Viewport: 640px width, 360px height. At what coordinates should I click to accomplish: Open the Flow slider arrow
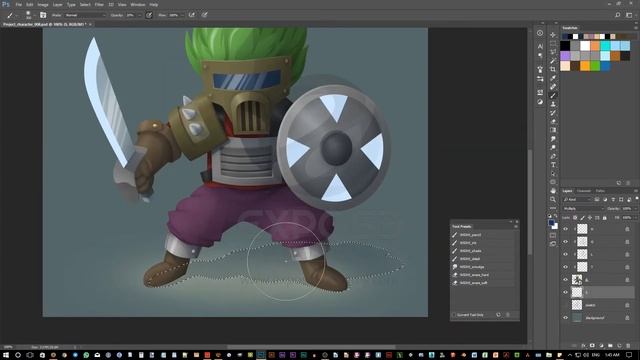(x=182, y=15)
